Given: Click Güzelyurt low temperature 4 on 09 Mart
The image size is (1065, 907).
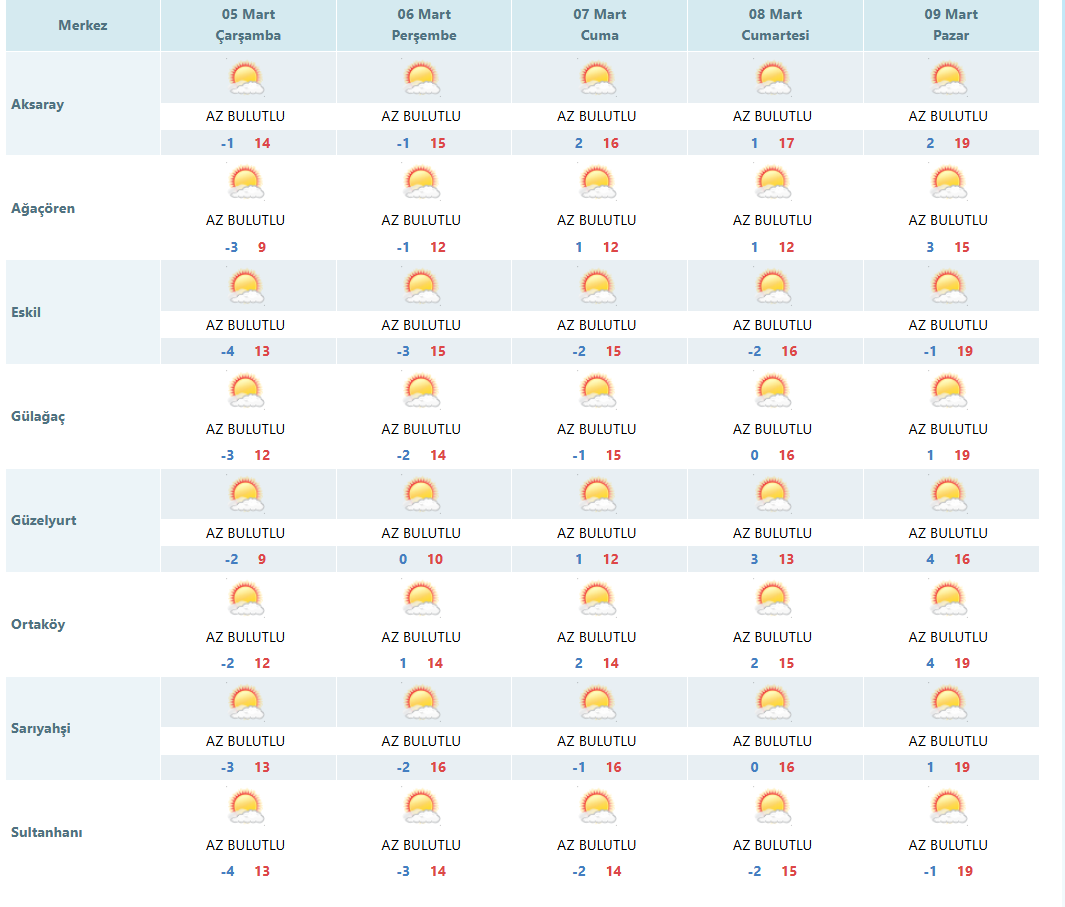Looking at the screenshot, I should [931, 559].
